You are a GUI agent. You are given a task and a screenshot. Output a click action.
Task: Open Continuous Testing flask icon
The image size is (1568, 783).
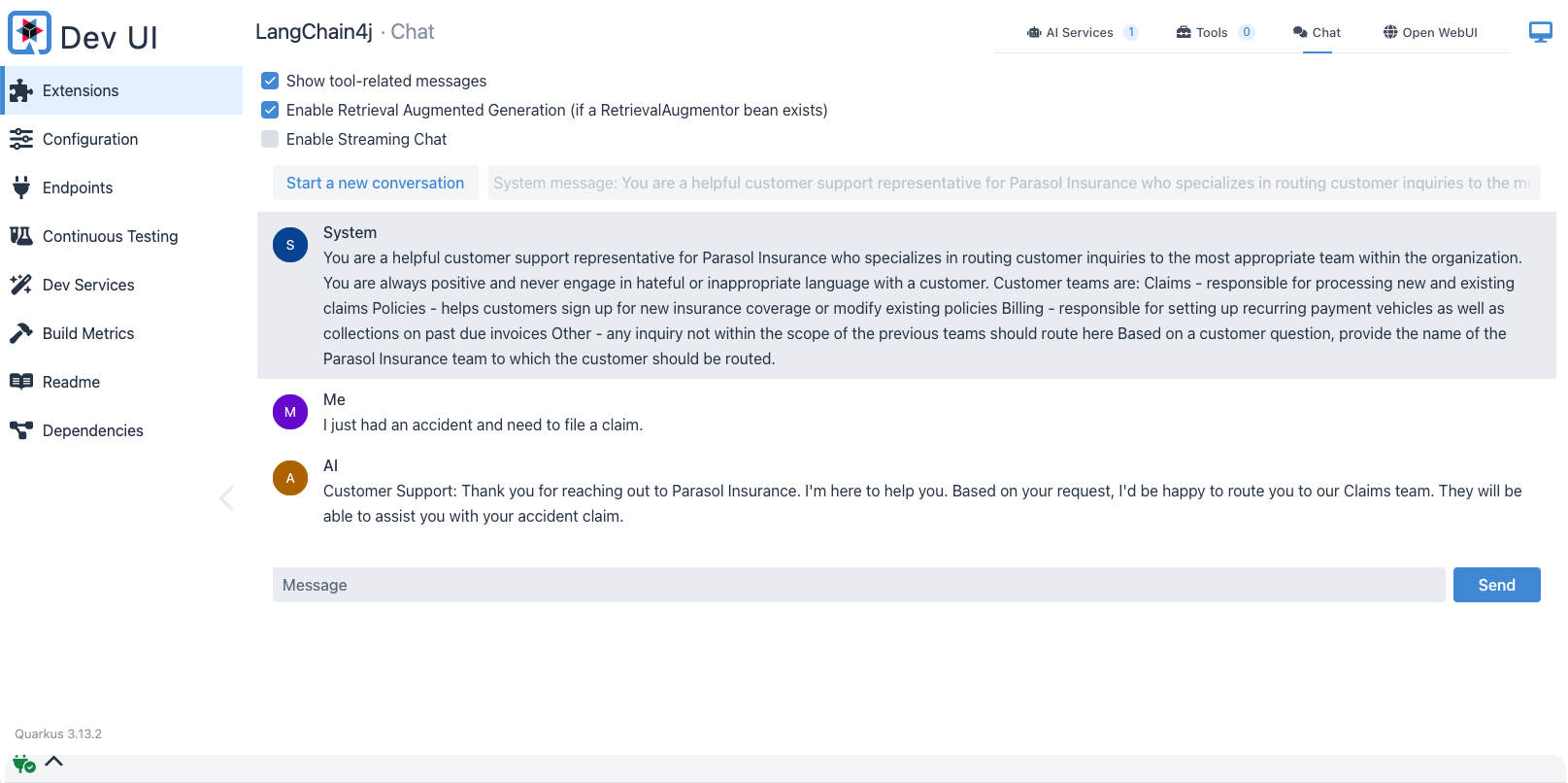(21, 236)
